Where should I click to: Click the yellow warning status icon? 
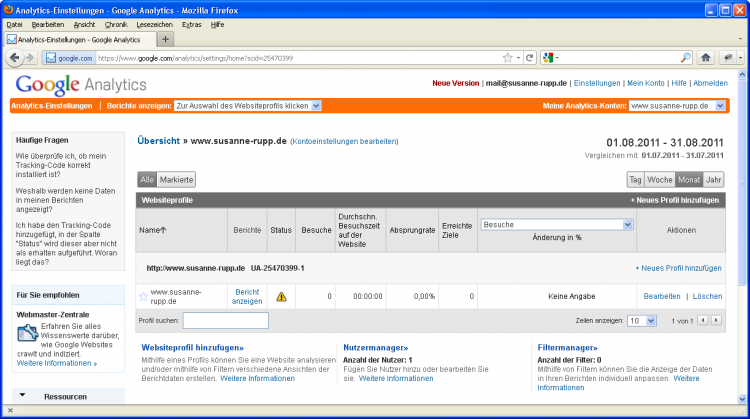pyautogui.click(x=281, y=297)
